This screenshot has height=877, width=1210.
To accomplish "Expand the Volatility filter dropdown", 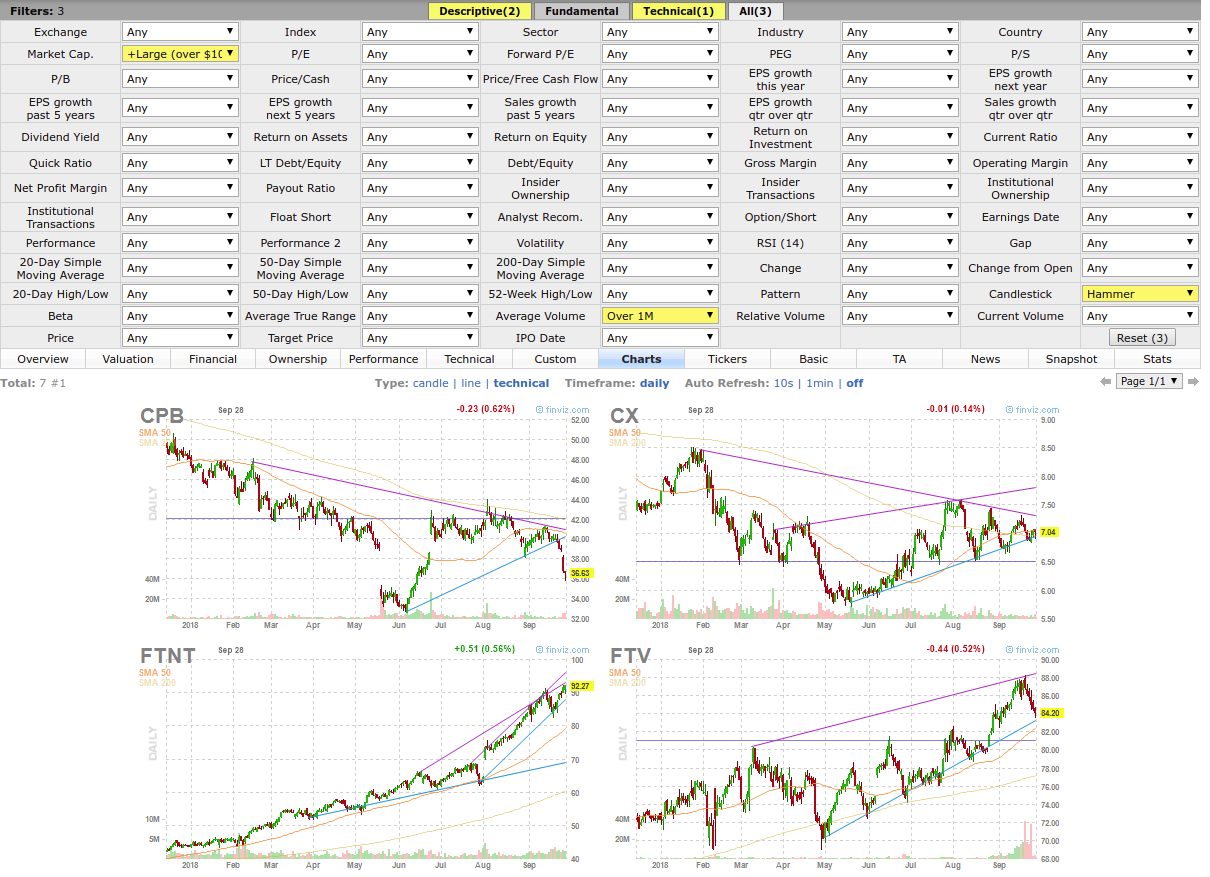I will point(660,243).
